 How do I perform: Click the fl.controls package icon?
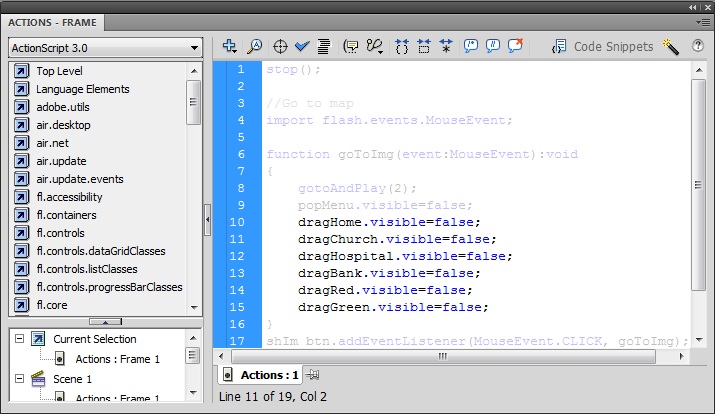point(21,233)
